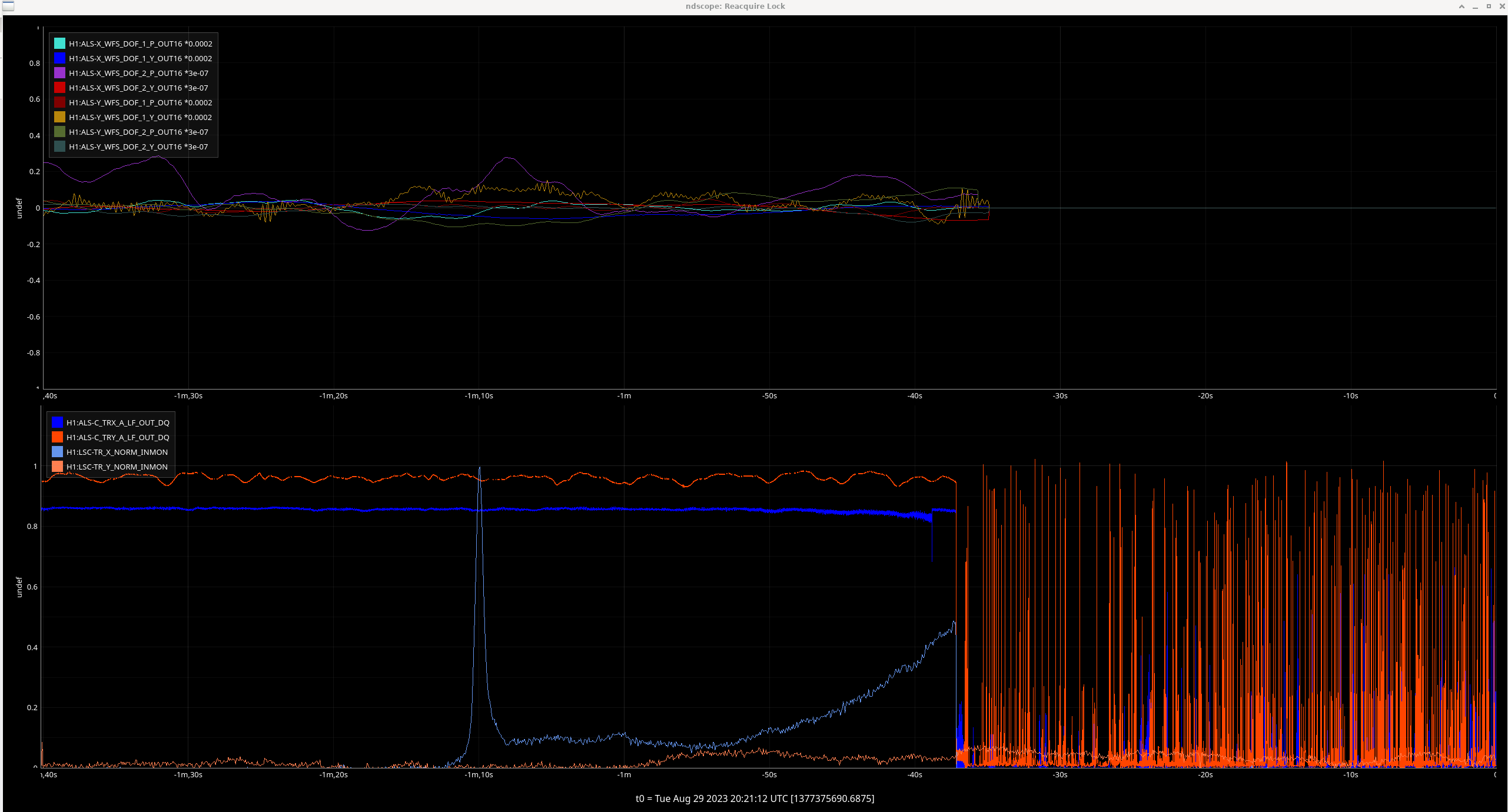Click the -0.6 tick on upper y-axis
This screenshot has width=1508, height=812.
click(34, 317)
